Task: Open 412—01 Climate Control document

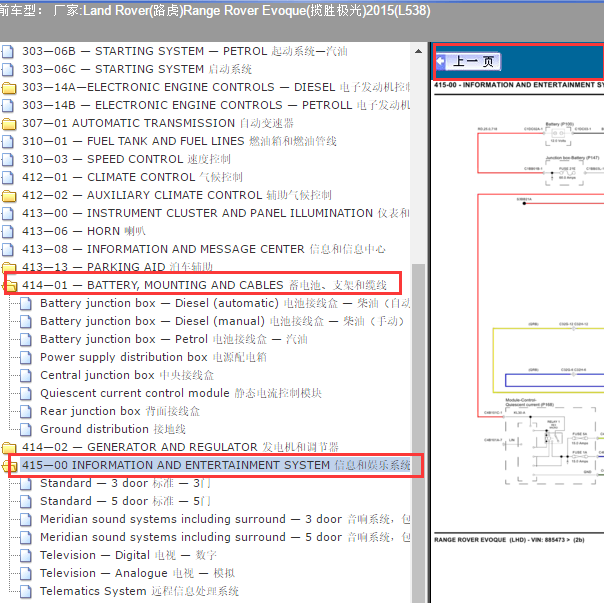Action: point(133,177)
